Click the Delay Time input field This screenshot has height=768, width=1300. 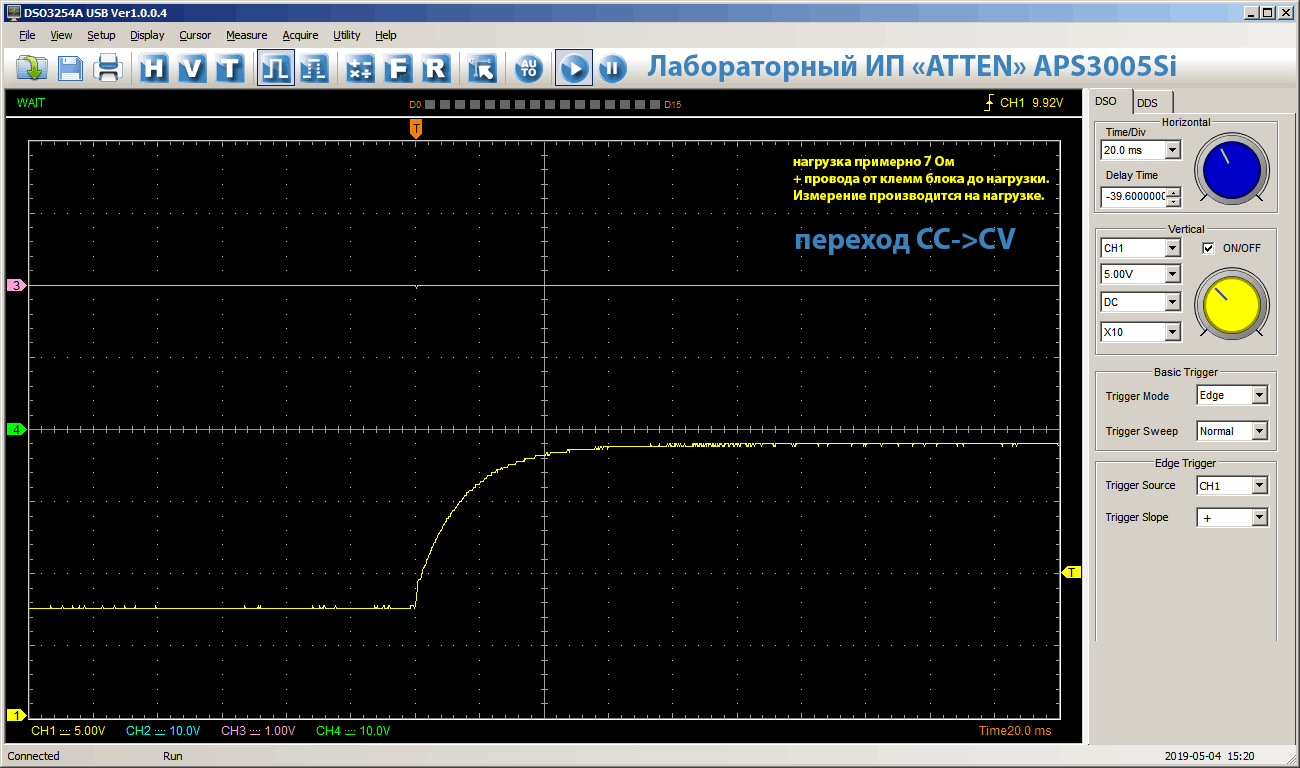click(x=1134, y=197)
